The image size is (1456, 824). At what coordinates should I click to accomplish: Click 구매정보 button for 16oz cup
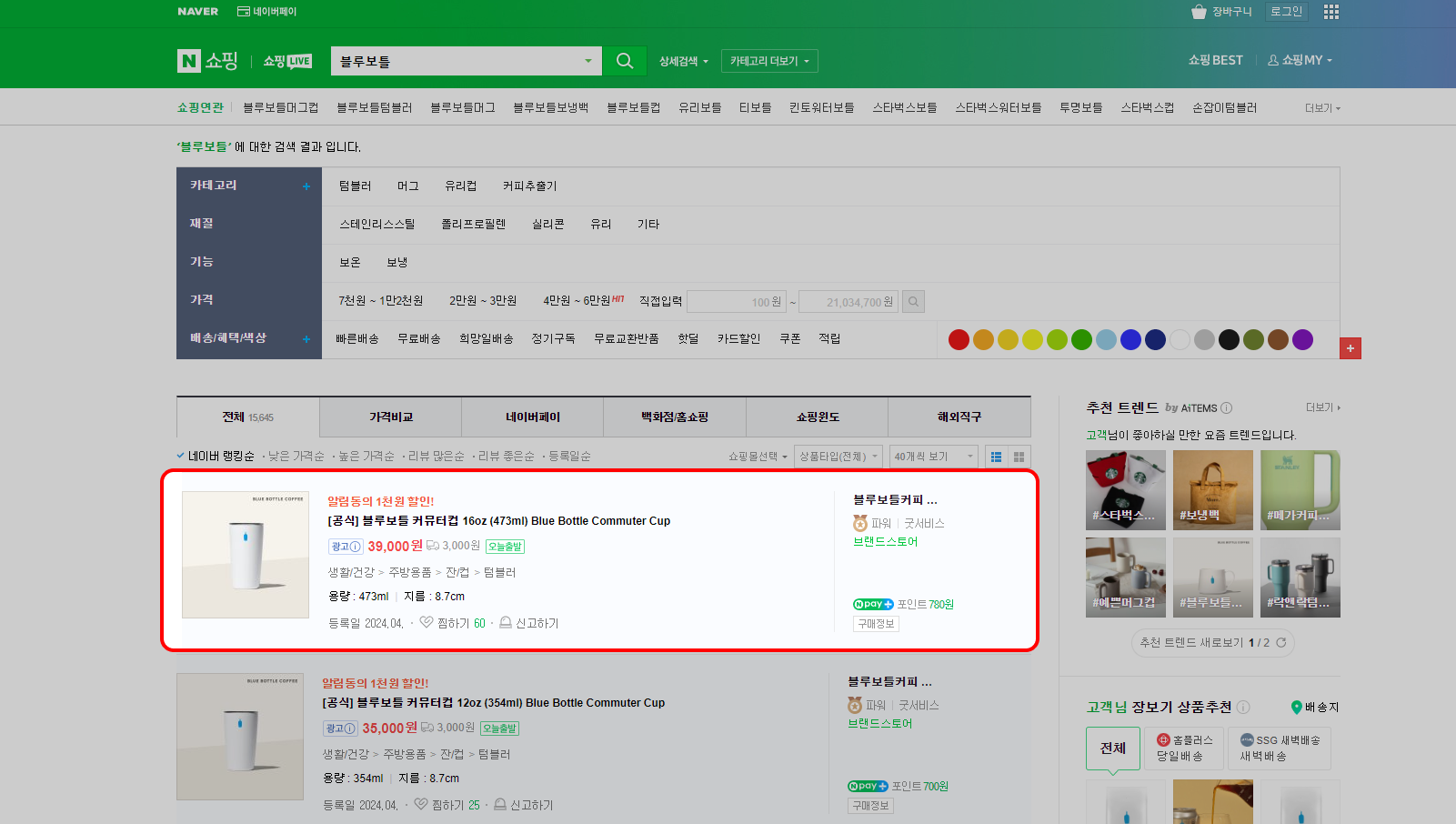pyautogui.click(x=877, y=624)
